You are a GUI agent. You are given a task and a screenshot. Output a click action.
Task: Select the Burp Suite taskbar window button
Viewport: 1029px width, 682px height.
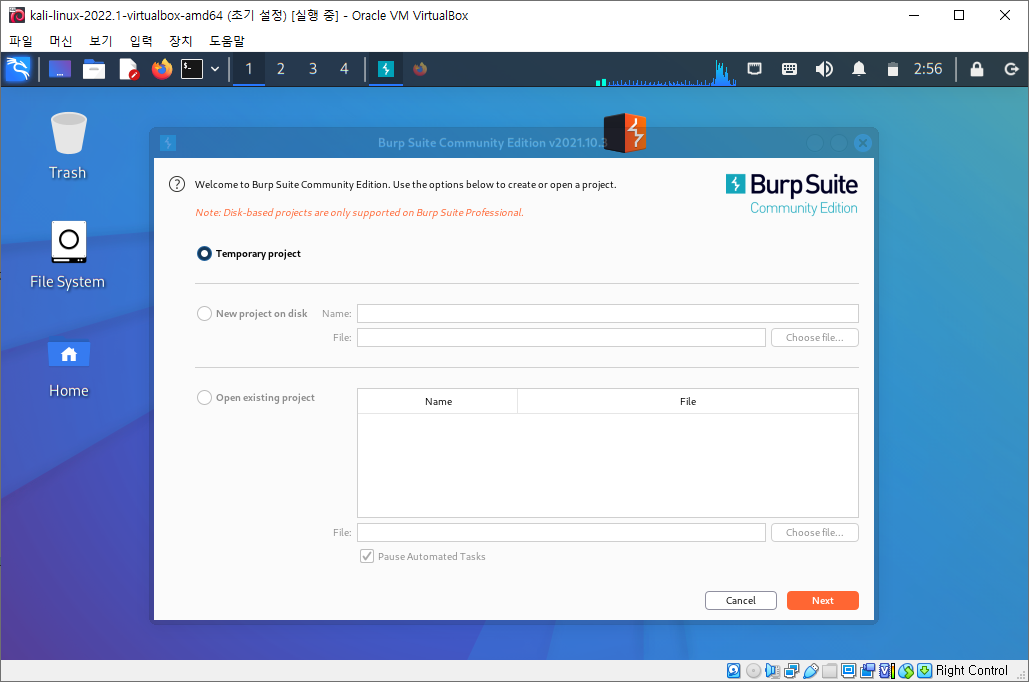pyautogui.click(x=386, y=69)
